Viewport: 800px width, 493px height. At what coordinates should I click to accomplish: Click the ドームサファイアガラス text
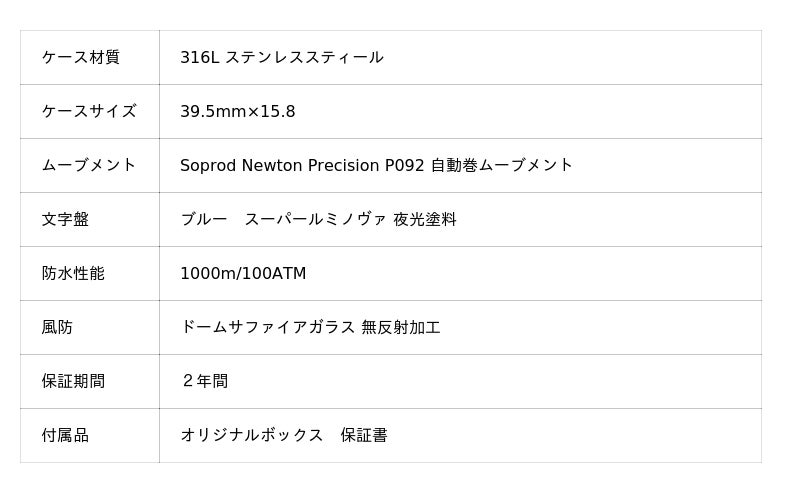(x=268, y=328)
